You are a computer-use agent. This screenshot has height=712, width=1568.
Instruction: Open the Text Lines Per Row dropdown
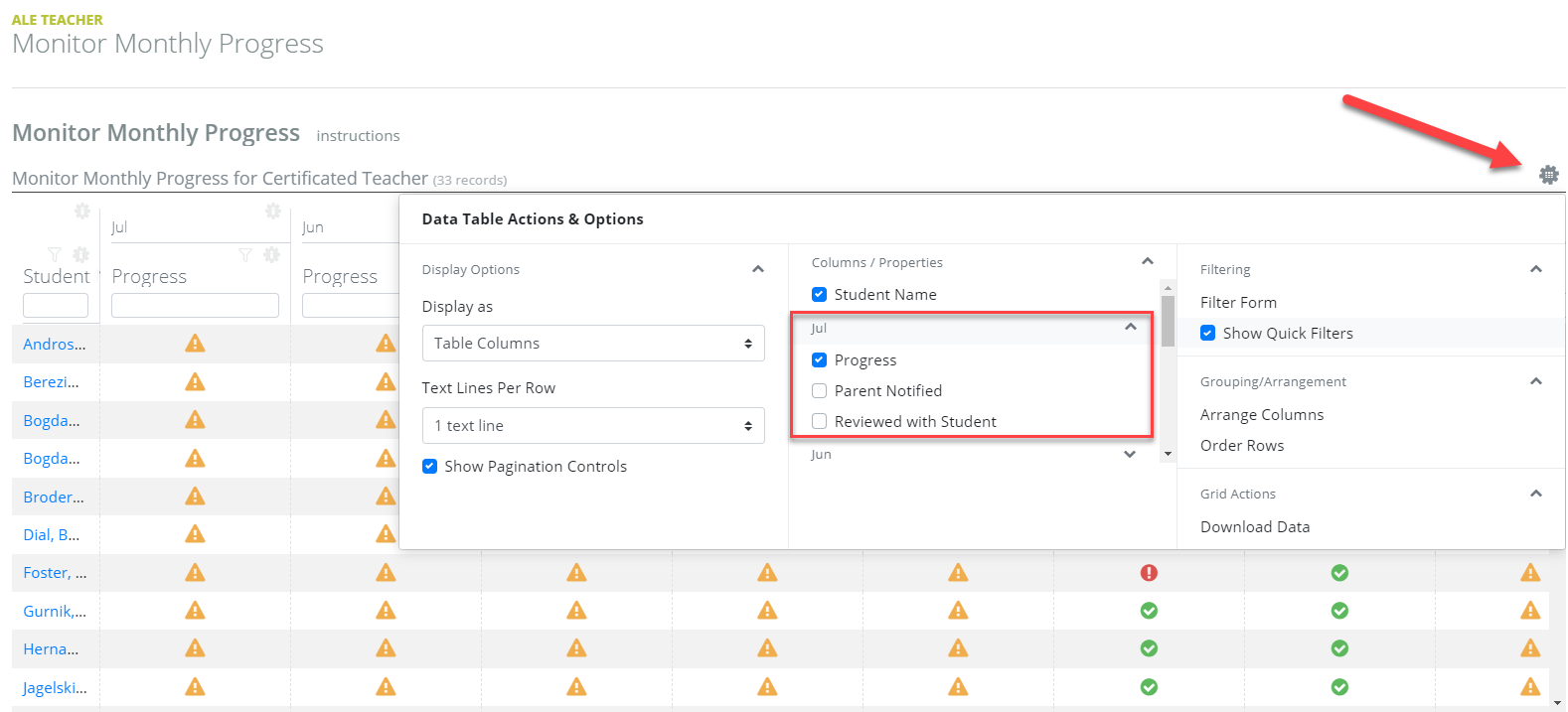click(x=593, y=425)
